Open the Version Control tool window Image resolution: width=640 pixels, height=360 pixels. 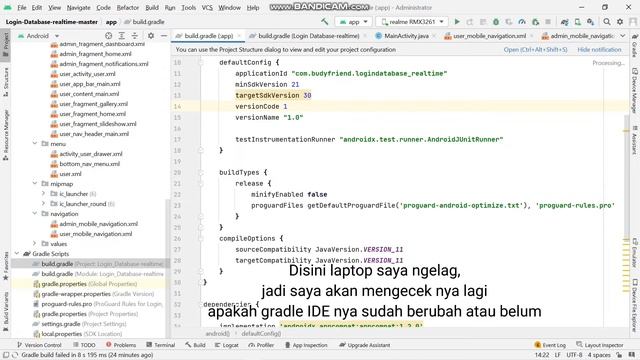pyautogui.click(x=39, y=345)
